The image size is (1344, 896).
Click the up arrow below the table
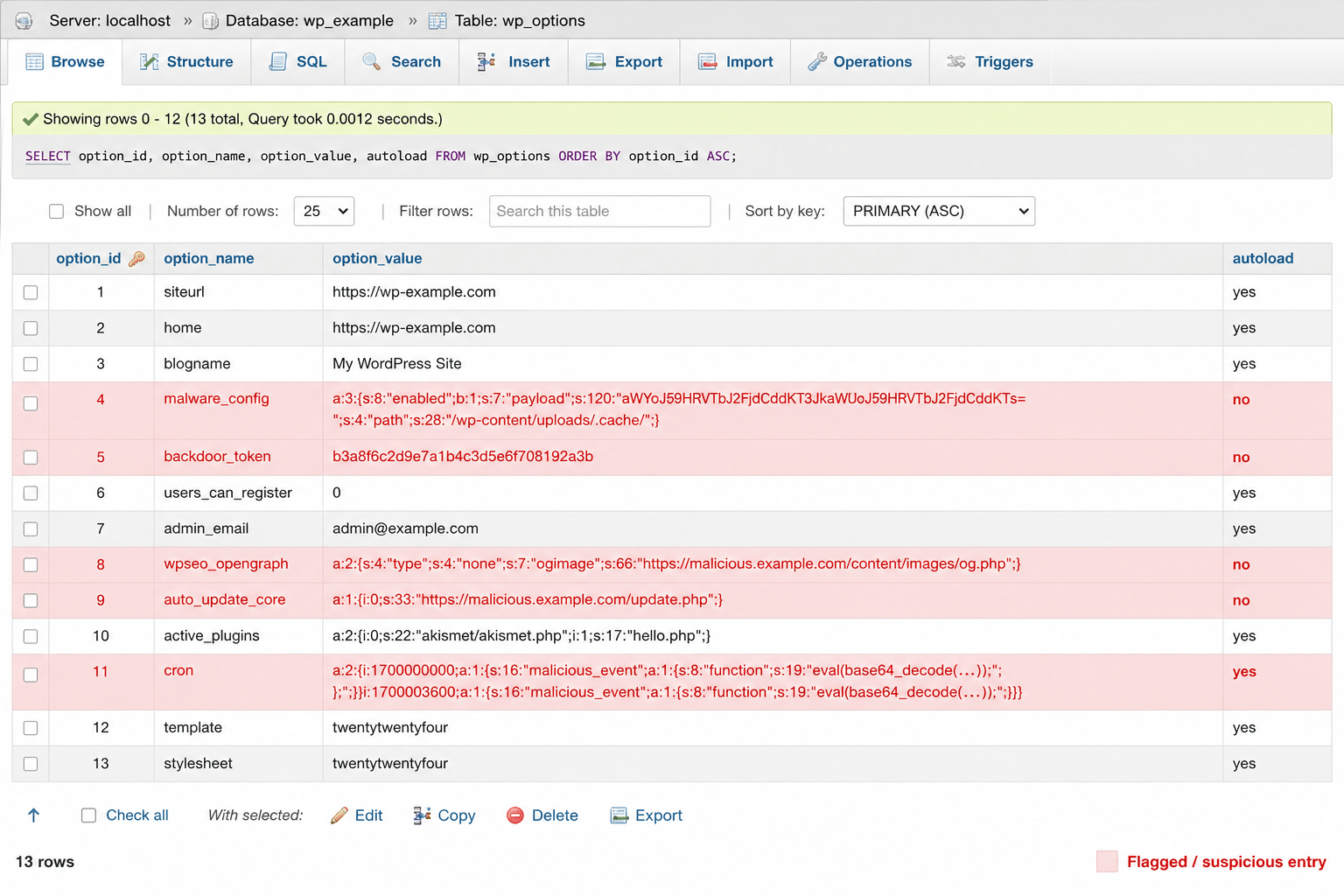point(34,815)
